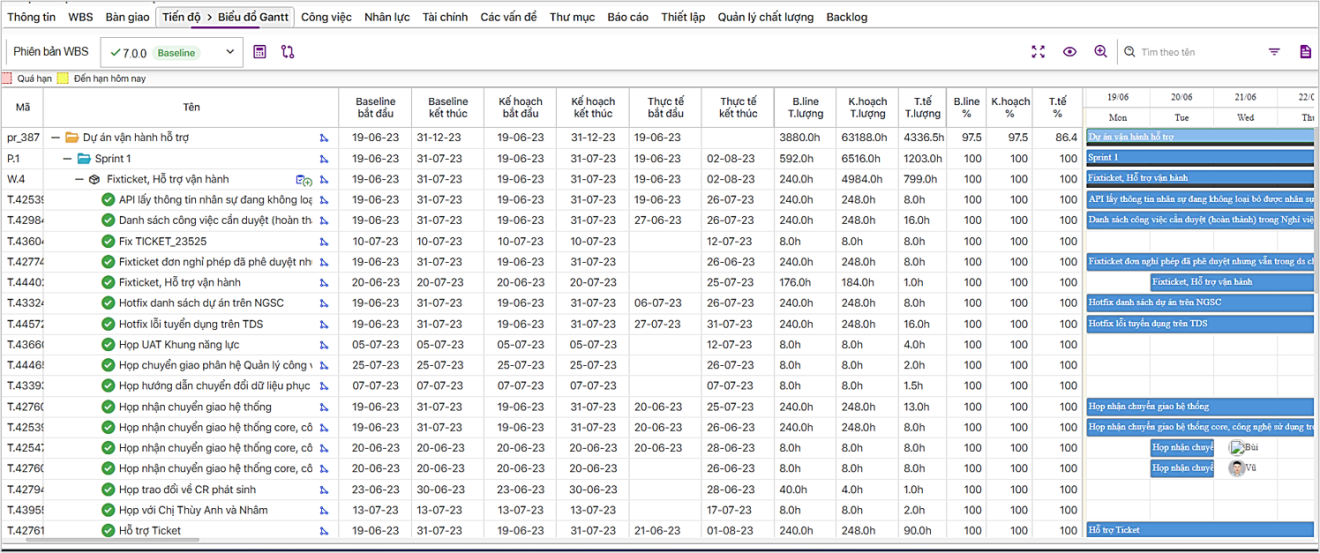This screenshot has height=553, width=1320.
Task: Click Gantt locate icon on Họp trao đổi về CR row
Action: [x=324, y=489]
